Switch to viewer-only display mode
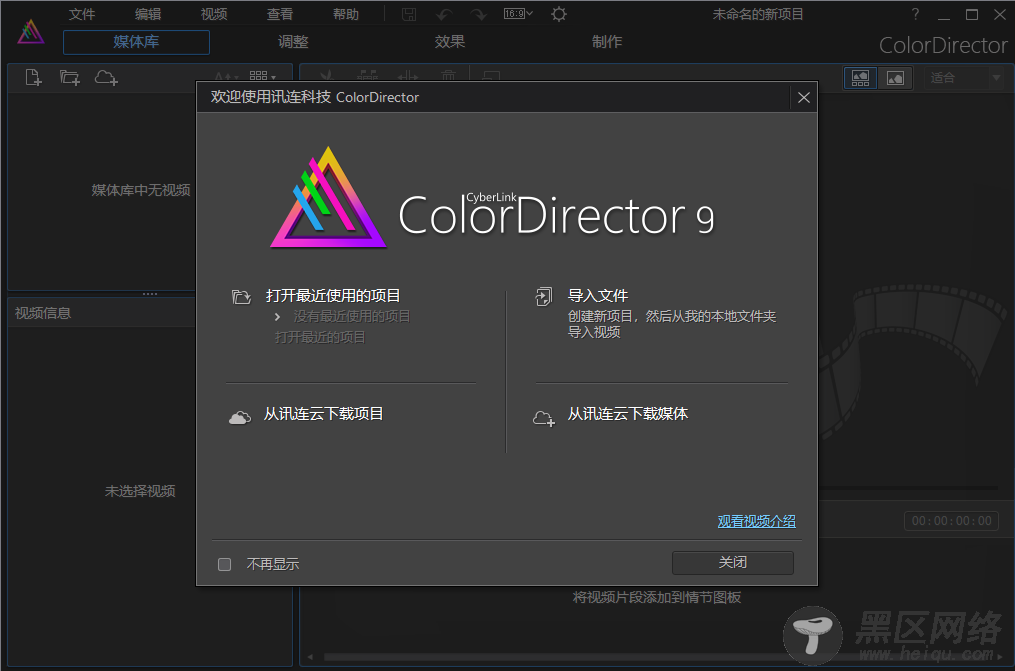Image resolution: width=1015 pixels, height=671 pixels. click(895, 78)
